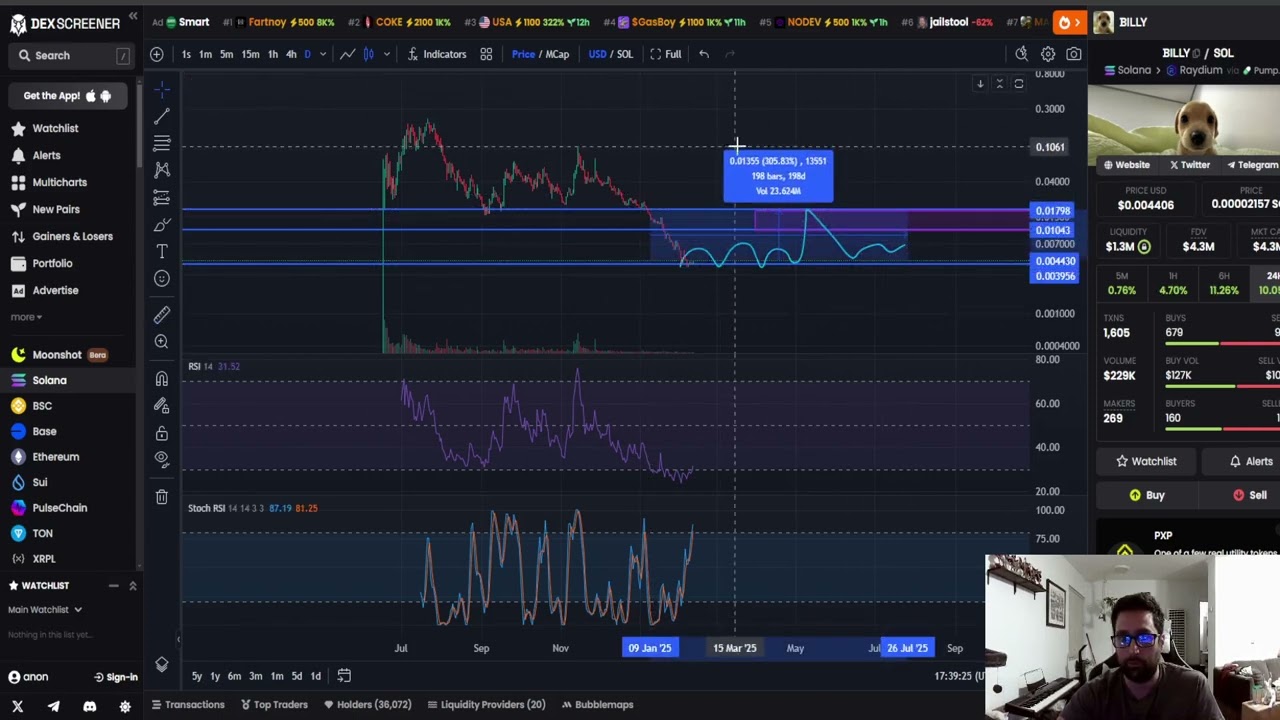Select the PulseChain chain
The image size is (1280, 720).
(59, 508)
